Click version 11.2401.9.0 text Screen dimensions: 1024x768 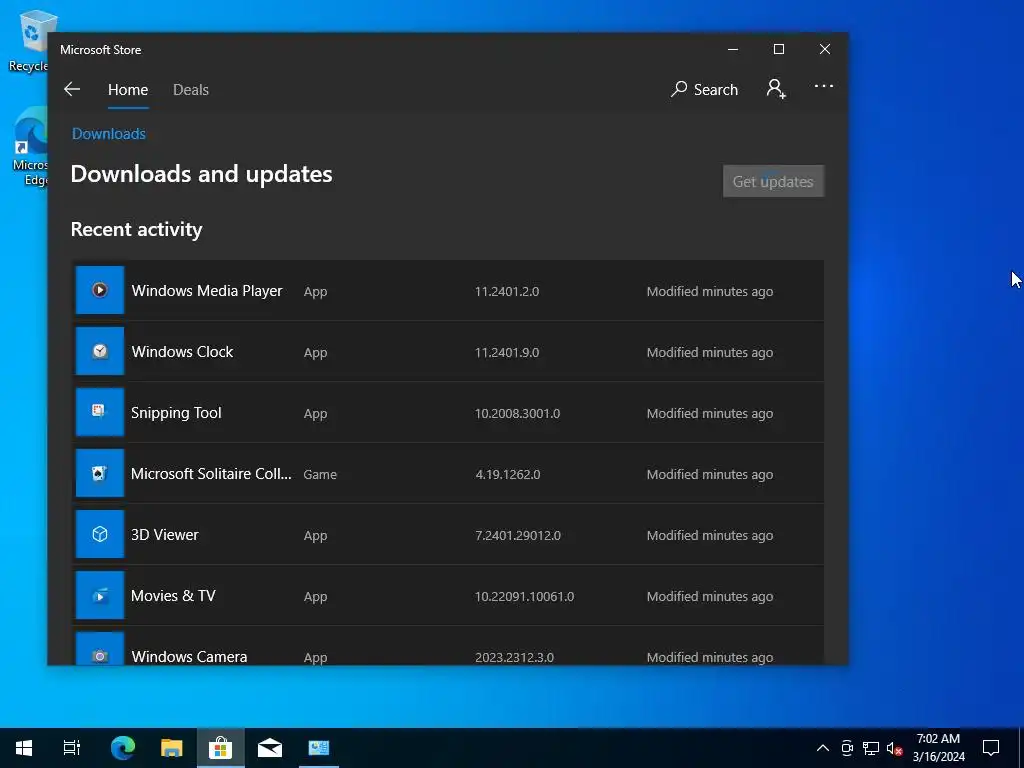tap(507, 353)
